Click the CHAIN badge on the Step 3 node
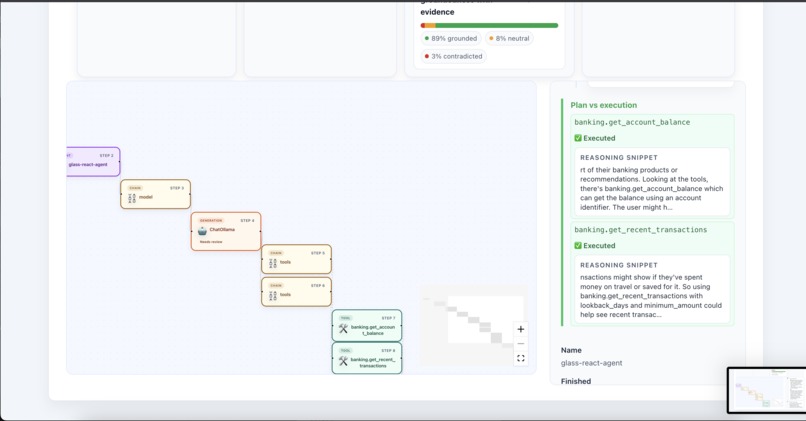806x421 pixels. [135, 188]
